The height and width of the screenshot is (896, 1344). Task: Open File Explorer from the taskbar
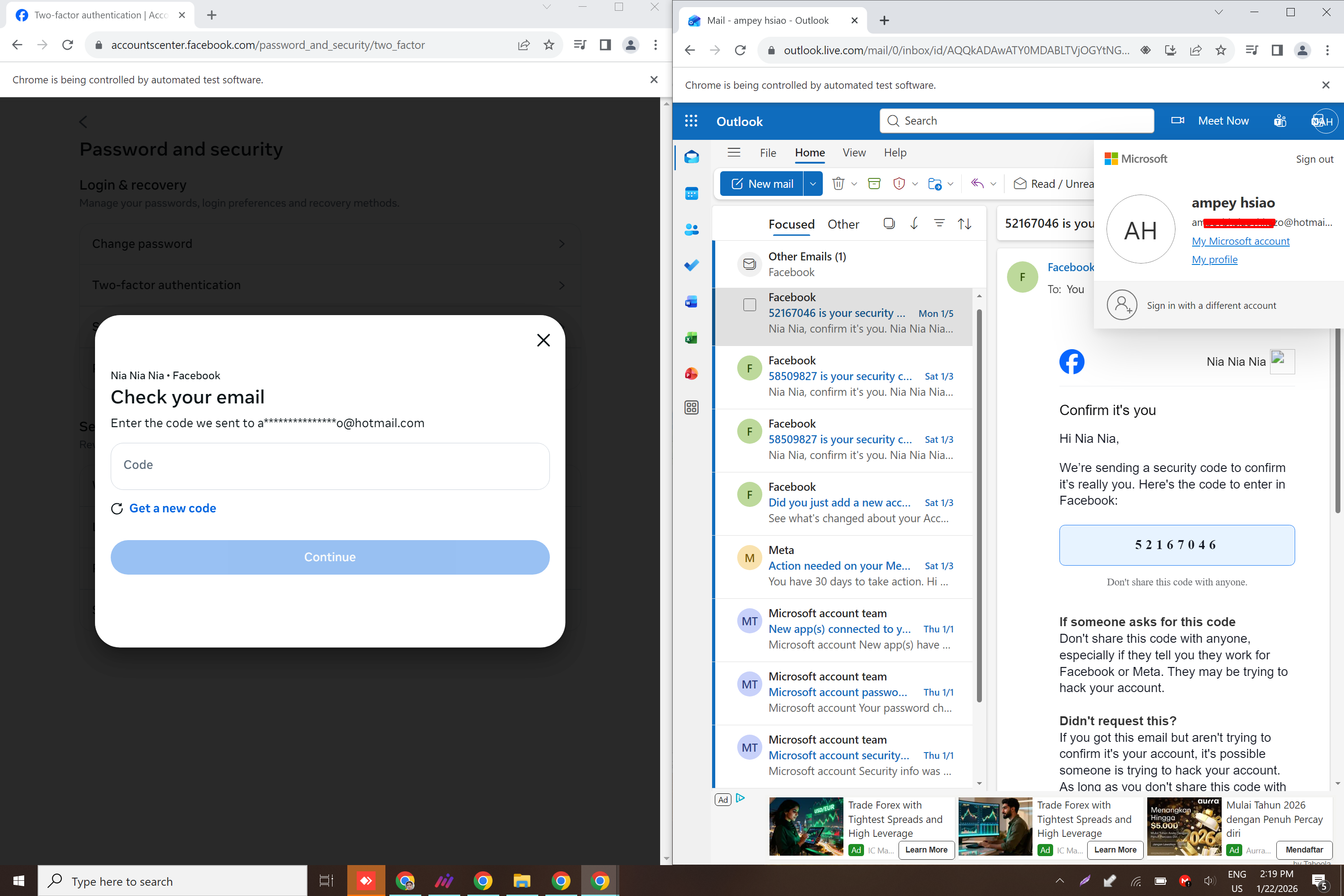pos(522,881)
